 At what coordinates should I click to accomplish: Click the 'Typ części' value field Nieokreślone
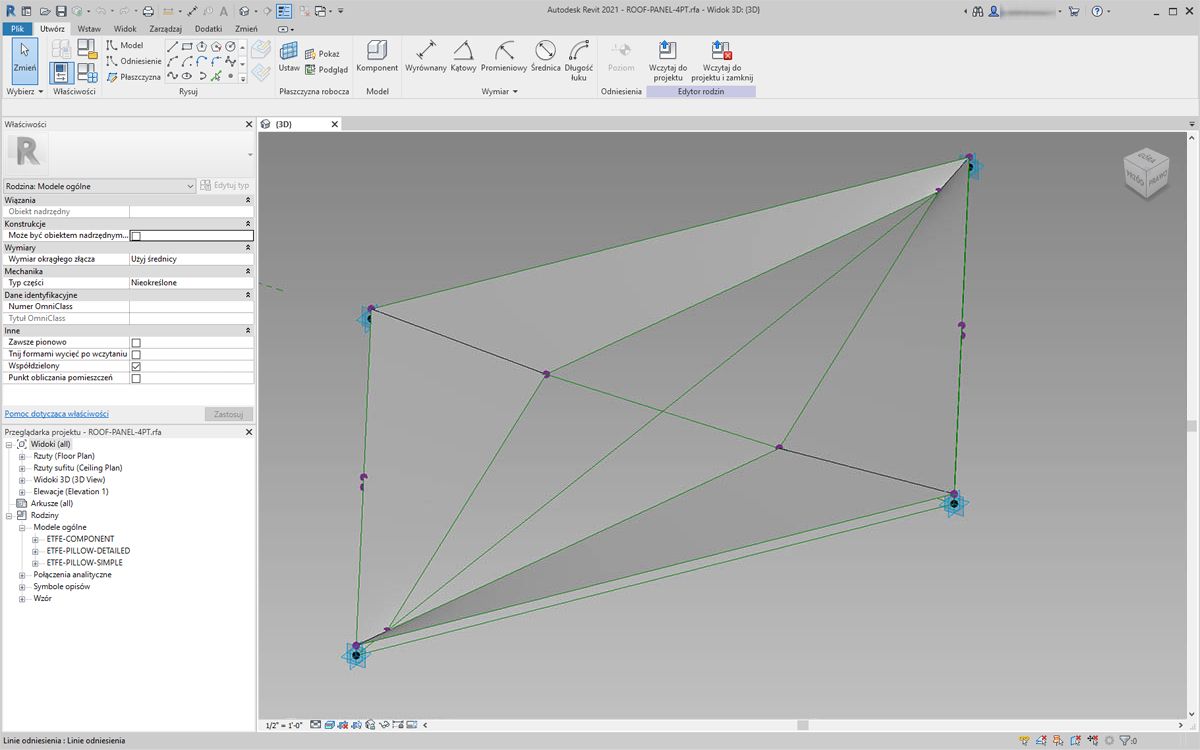click(191, 283)
